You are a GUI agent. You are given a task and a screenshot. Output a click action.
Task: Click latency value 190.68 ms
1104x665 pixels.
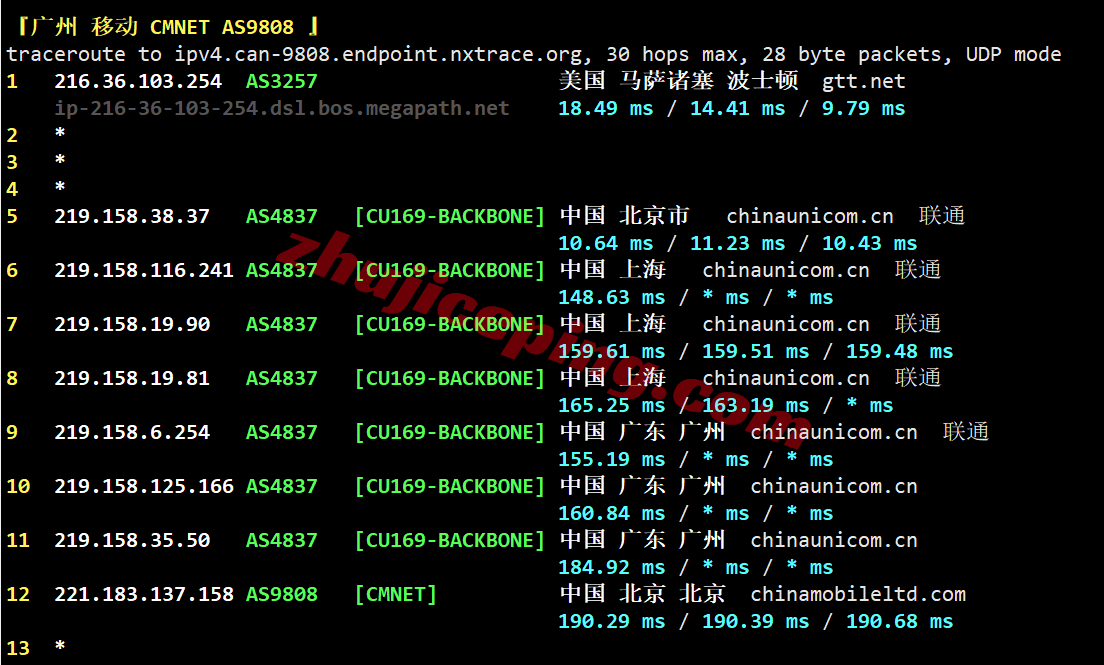[x=899, y=622]
